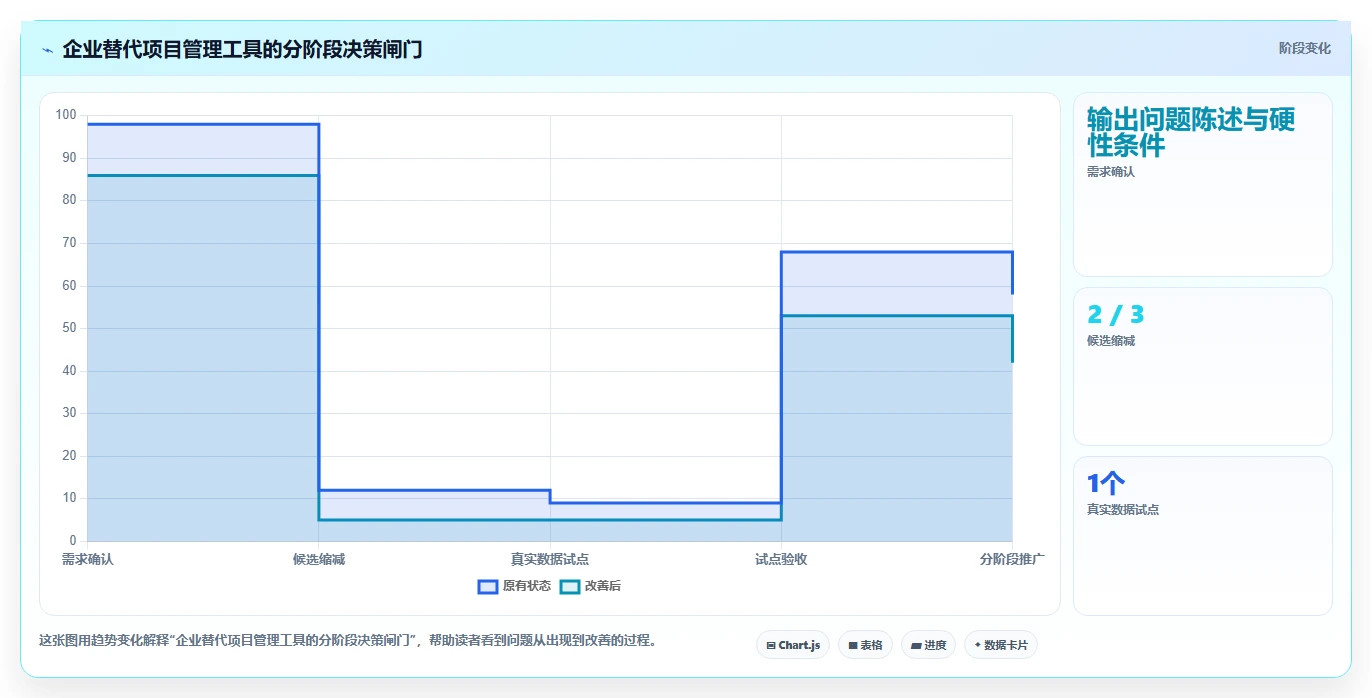
Task: Toggle the 改善后 legend swatch
Action: tap(570, 587)
